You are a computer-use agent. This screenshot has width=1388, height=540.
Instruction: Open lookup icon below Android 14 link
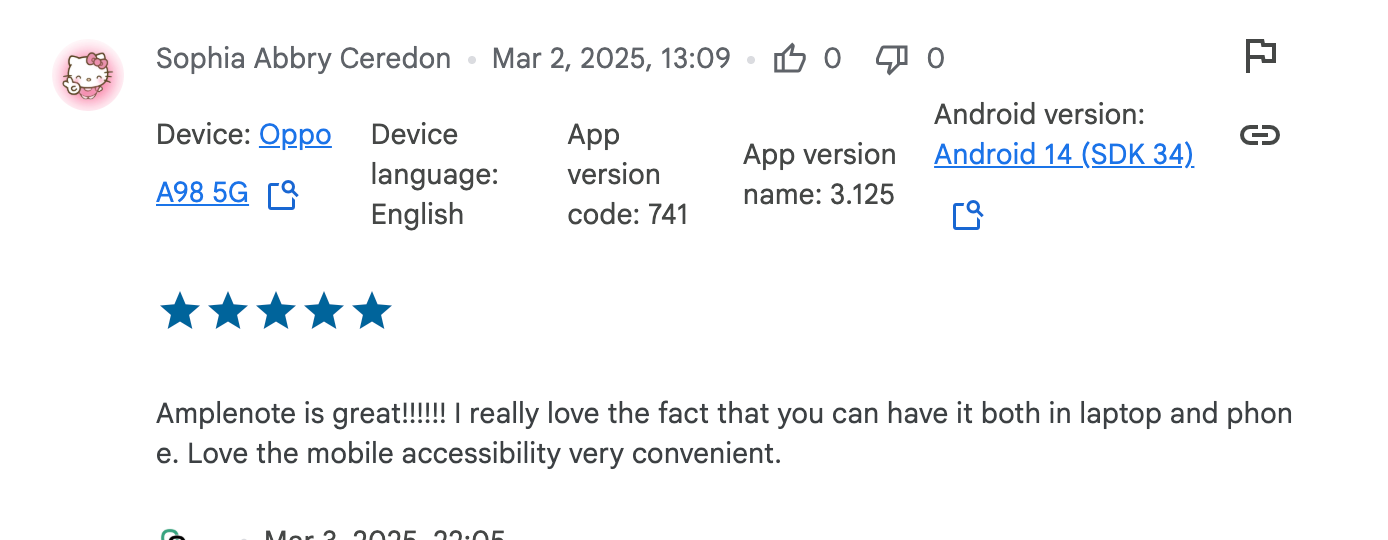968,215
